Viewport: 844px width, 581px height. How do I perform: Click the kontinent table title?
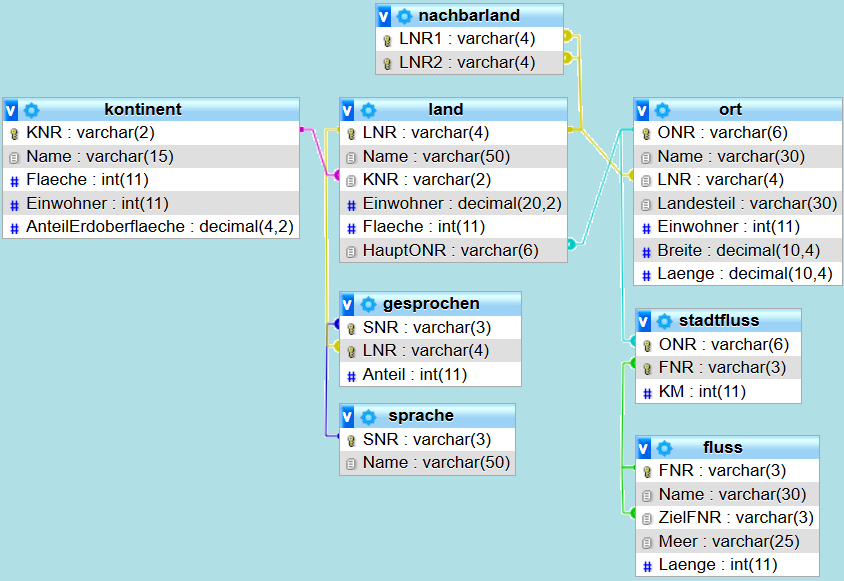(142, 109)
